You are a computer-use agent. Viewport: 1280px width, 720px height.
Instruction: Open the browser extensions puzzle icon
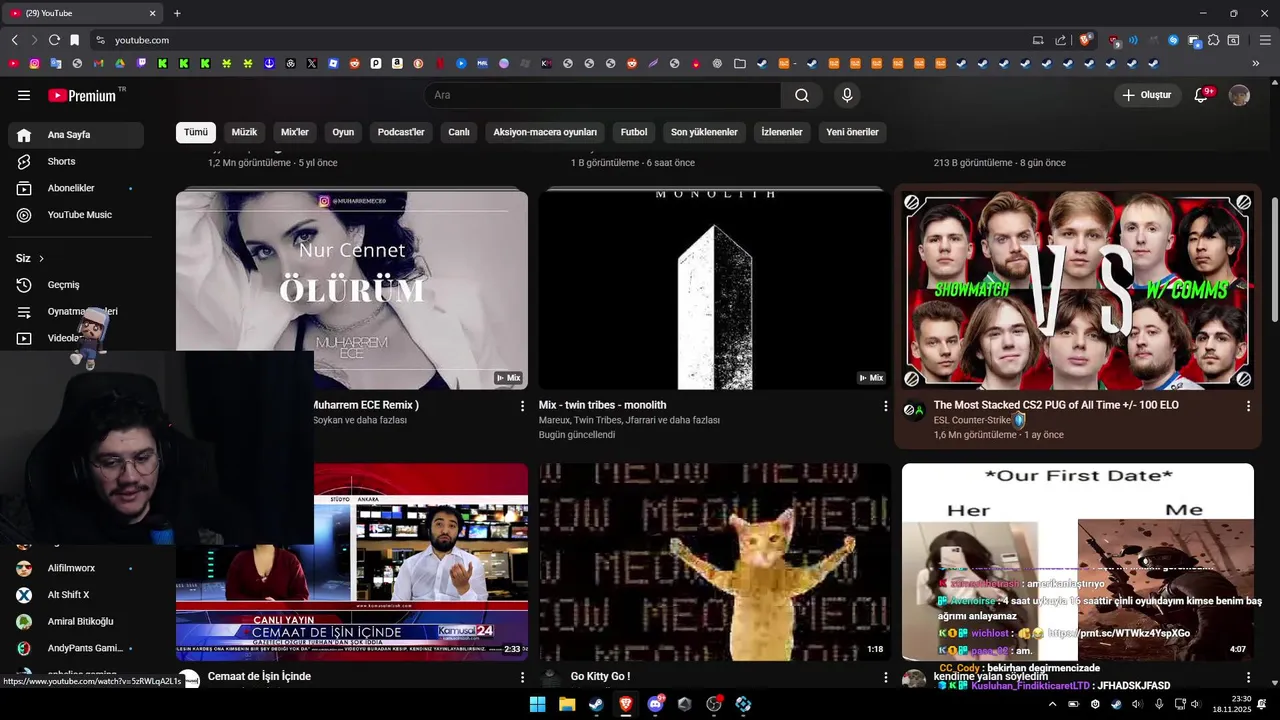click(1213, 40)
